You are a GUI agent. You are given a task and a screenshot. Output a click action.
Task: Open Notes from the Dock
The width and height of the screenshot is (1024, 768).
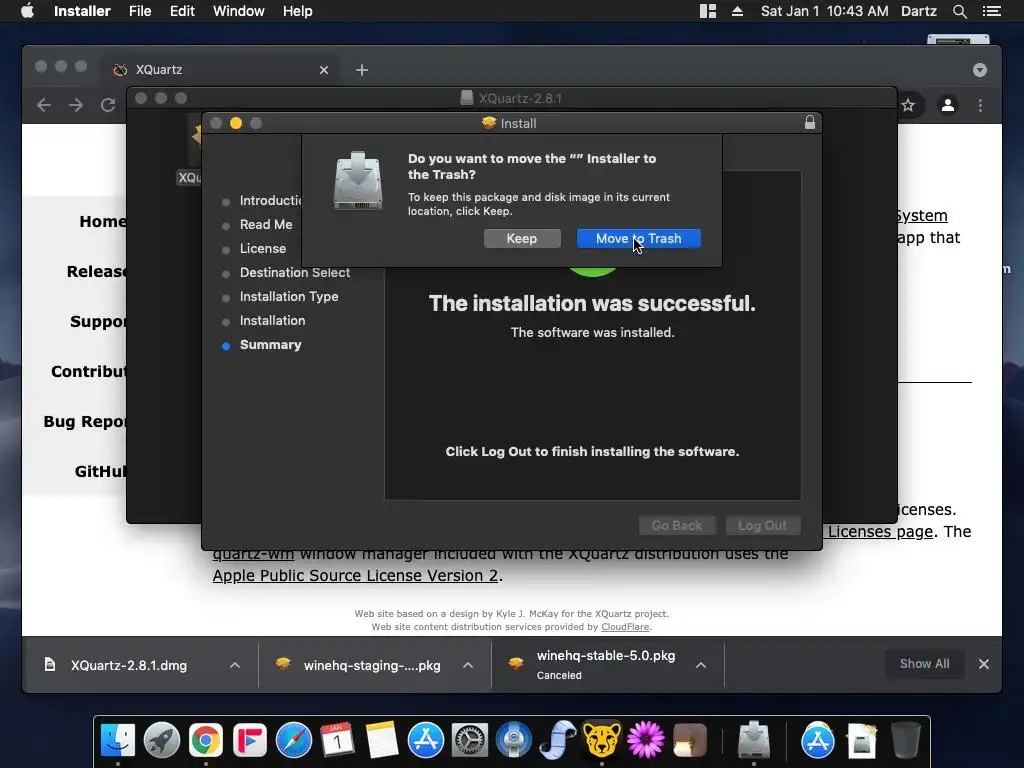(x=381, y=740)
